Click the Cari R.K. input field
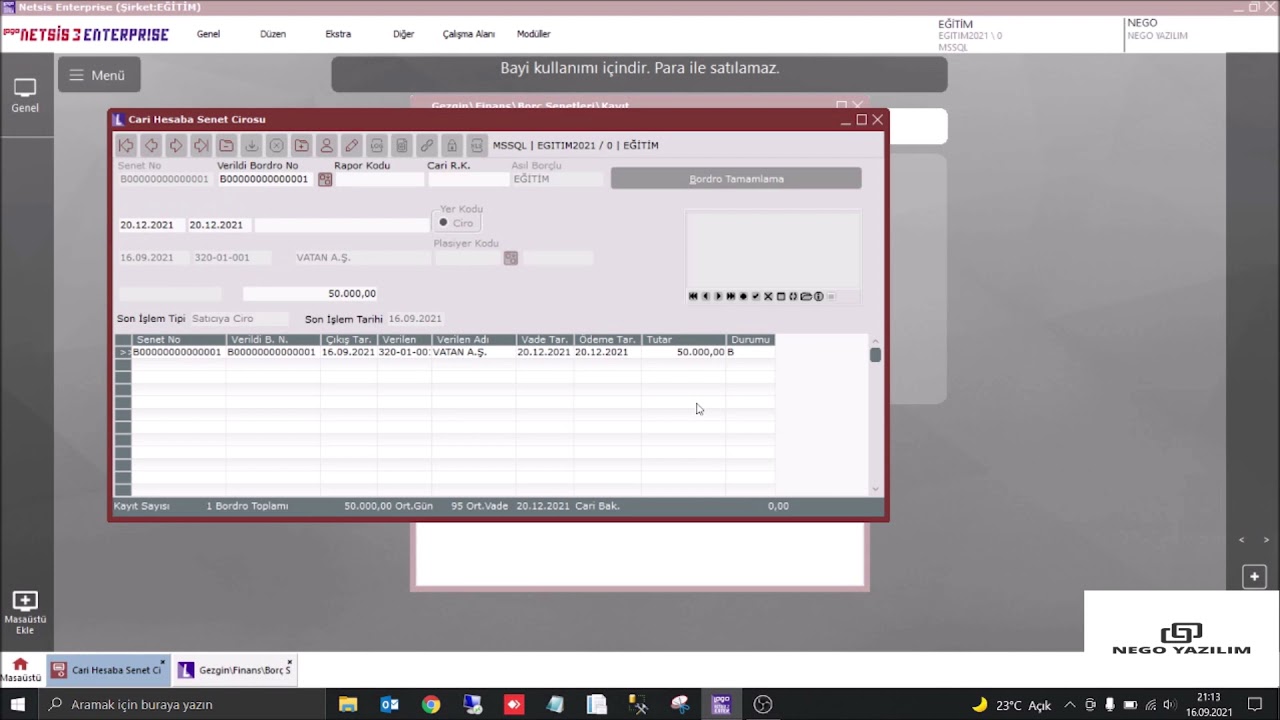The width and height of the screenshot is (1280, 720). tap(469, 179)
